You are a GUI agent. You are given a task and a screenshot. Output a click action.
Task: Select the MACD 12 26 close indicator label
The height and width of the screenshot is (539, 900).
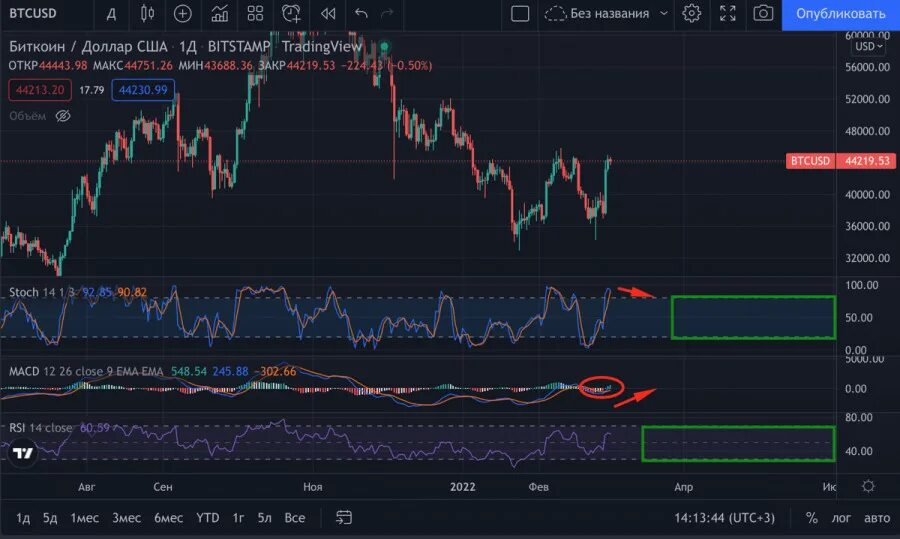coord(86,371)
